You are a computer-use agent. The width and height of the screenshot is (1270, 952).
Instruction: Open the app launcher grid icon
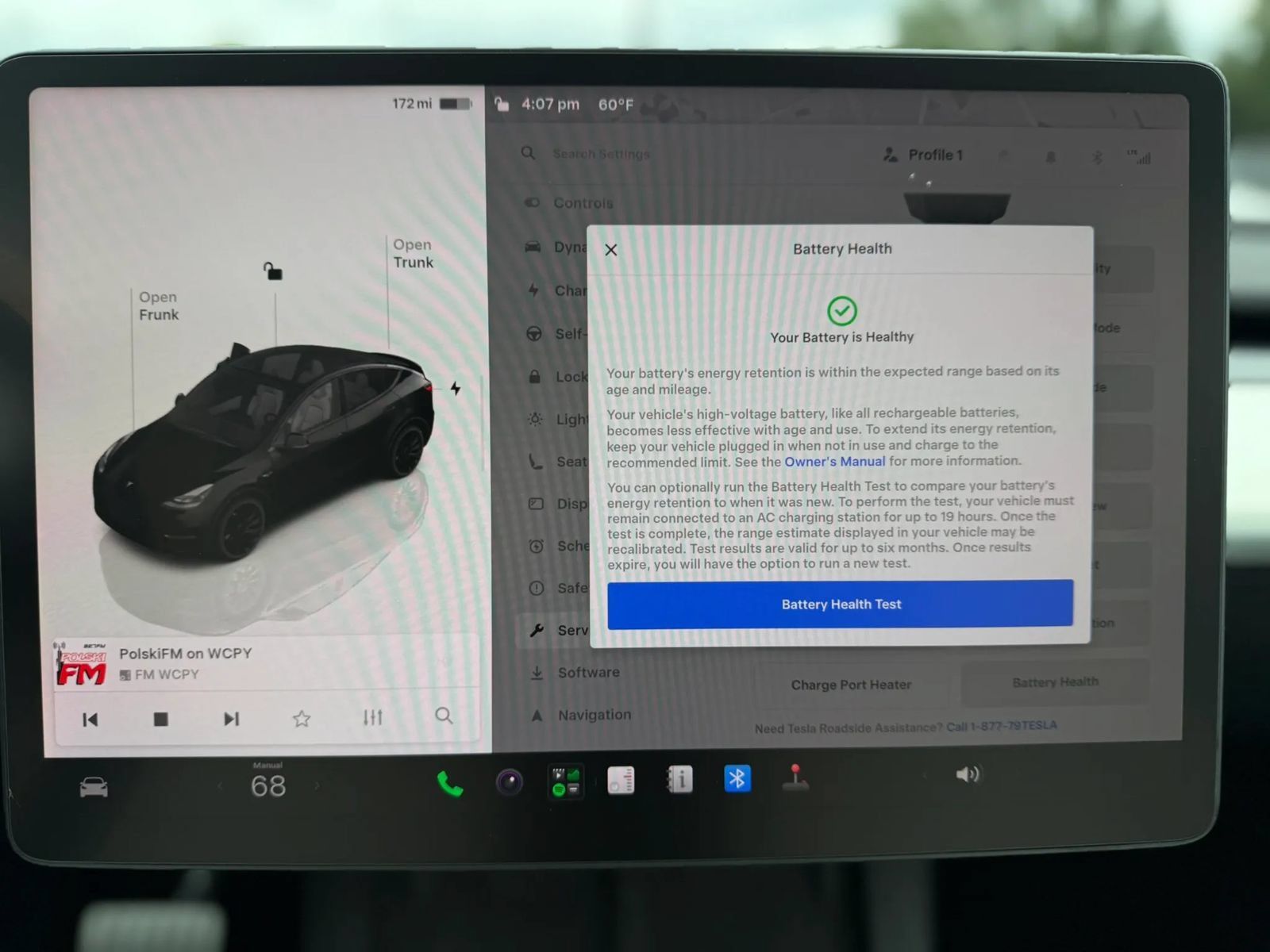click(567, 781)
